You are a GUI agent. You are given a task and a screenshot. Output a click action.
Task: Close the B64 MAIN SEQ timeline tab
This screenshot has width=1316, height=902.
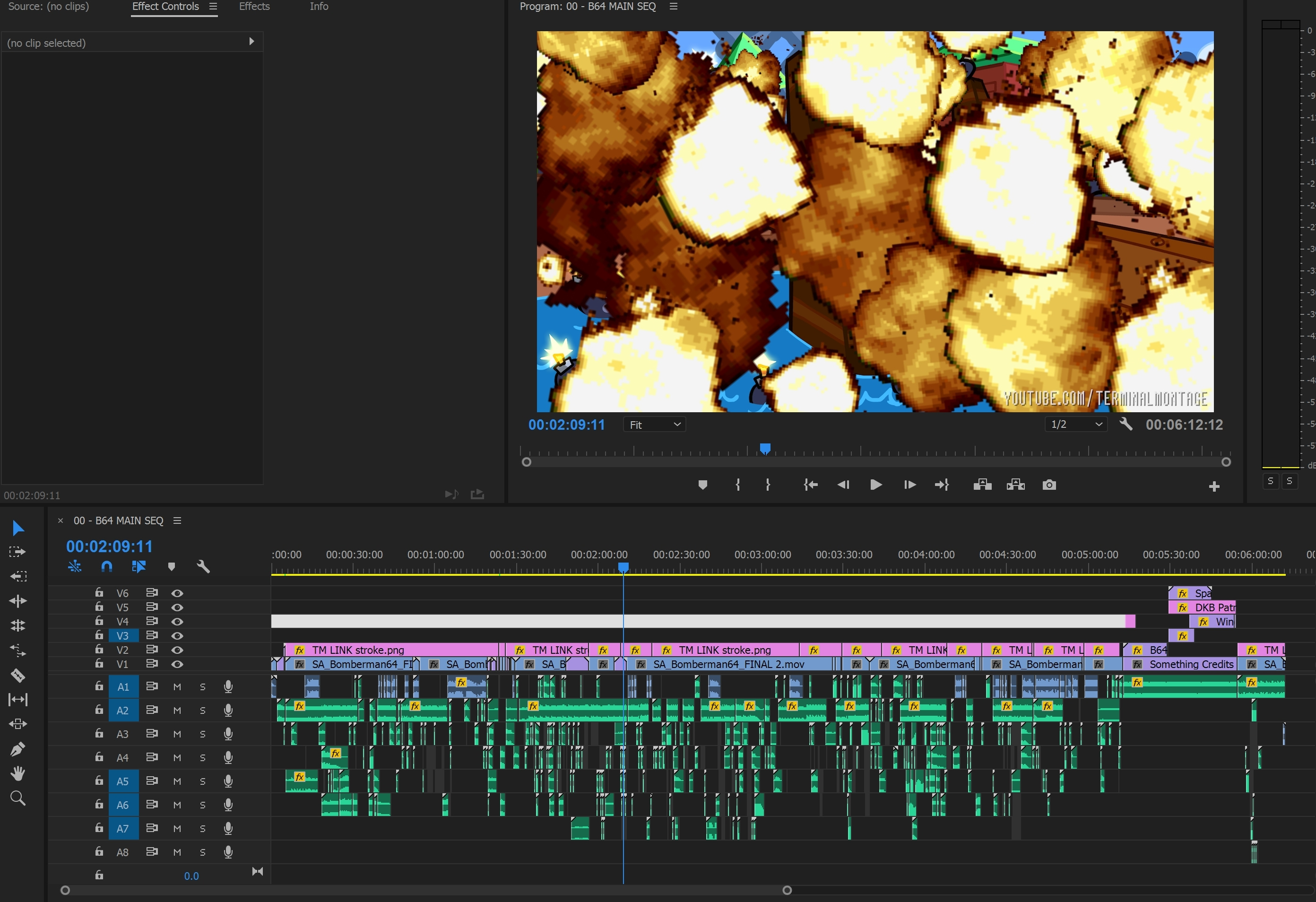click(61, 520)
